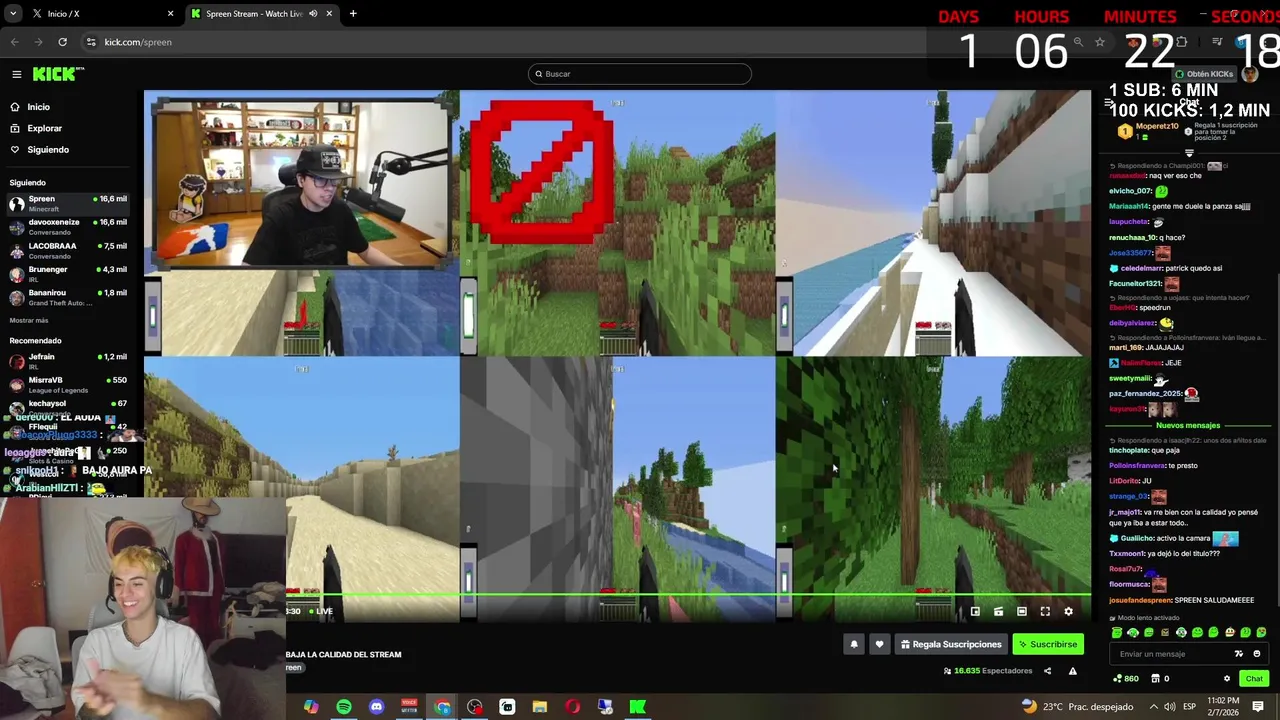Open Opera from the taskbar
The width and height of the screenshot is (1280, 720).
572,707
